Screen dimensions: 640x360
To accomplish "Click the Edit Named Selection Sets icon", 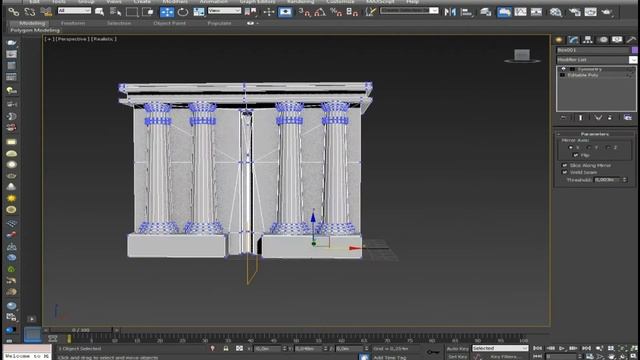I will (370, 12).
